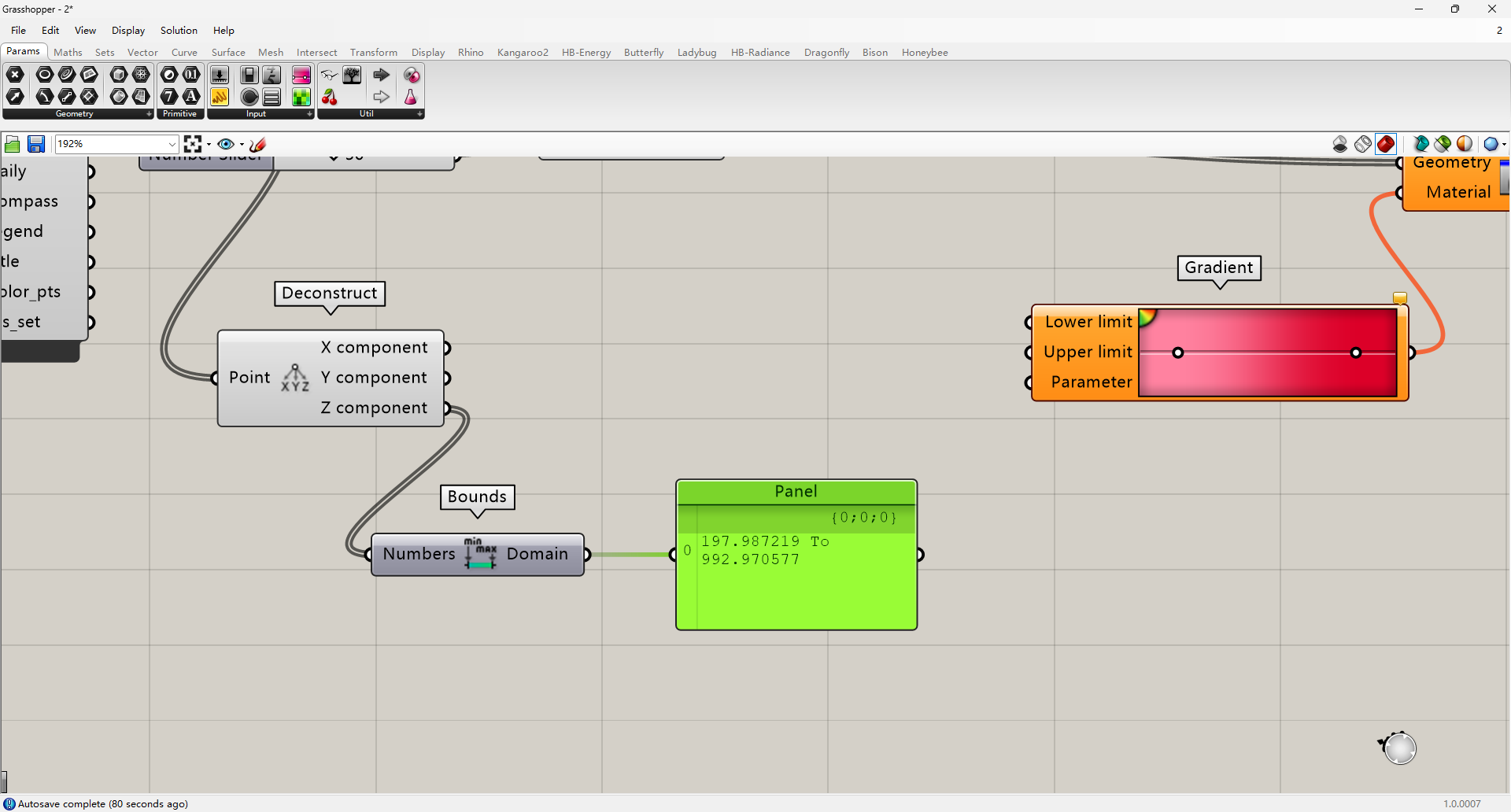Switch to the Ladybug tab
This screenshot has width=1511, height=812.
tap(696, 52)
